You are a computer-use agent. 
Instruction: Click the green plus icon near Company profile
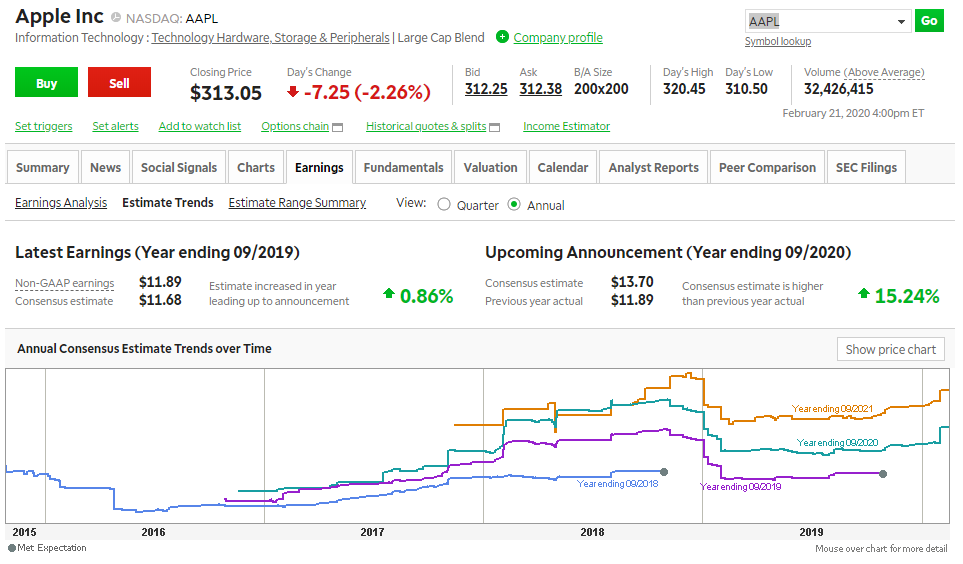[x=502, y=37]
